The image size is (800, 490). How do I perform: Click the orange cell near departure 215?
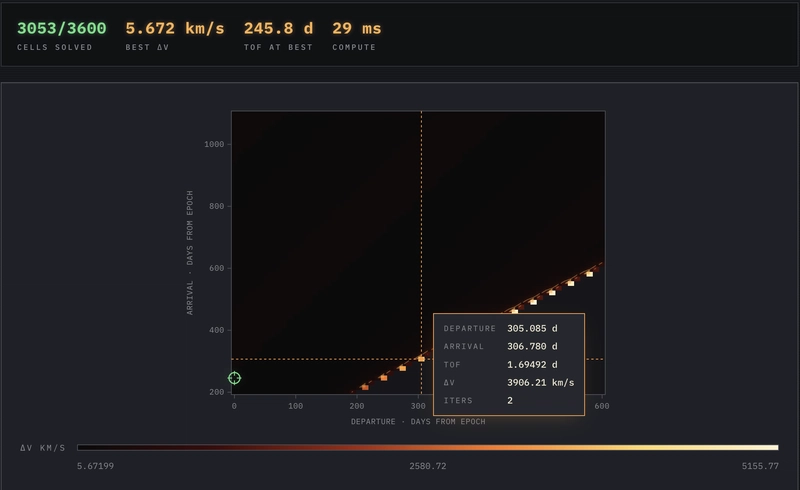(365, 387)
